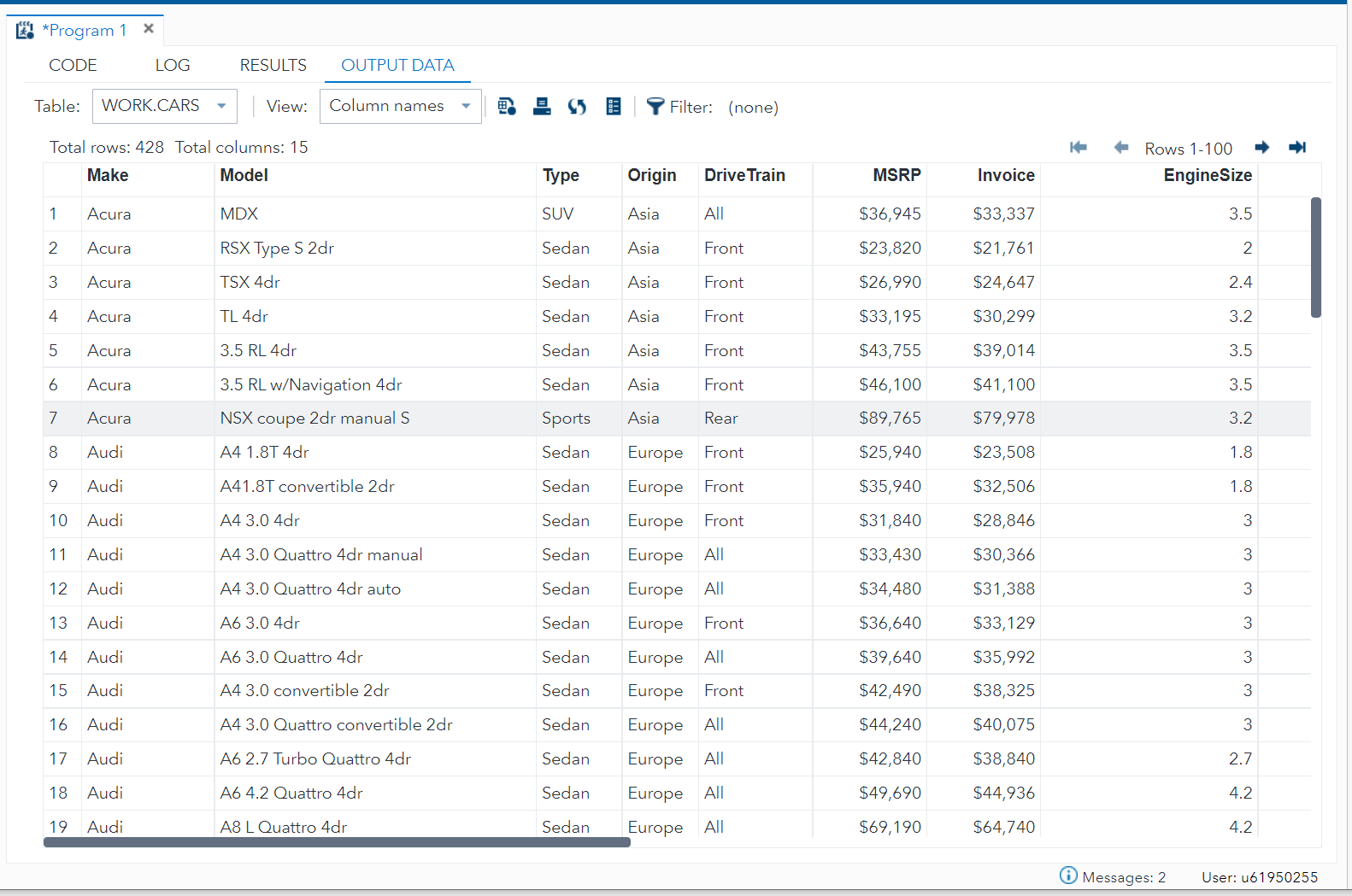1352x896 pixels.
Task: Click the horizontal scrollbar thumb
Action: pyautogui.click(x=337, y=842)
